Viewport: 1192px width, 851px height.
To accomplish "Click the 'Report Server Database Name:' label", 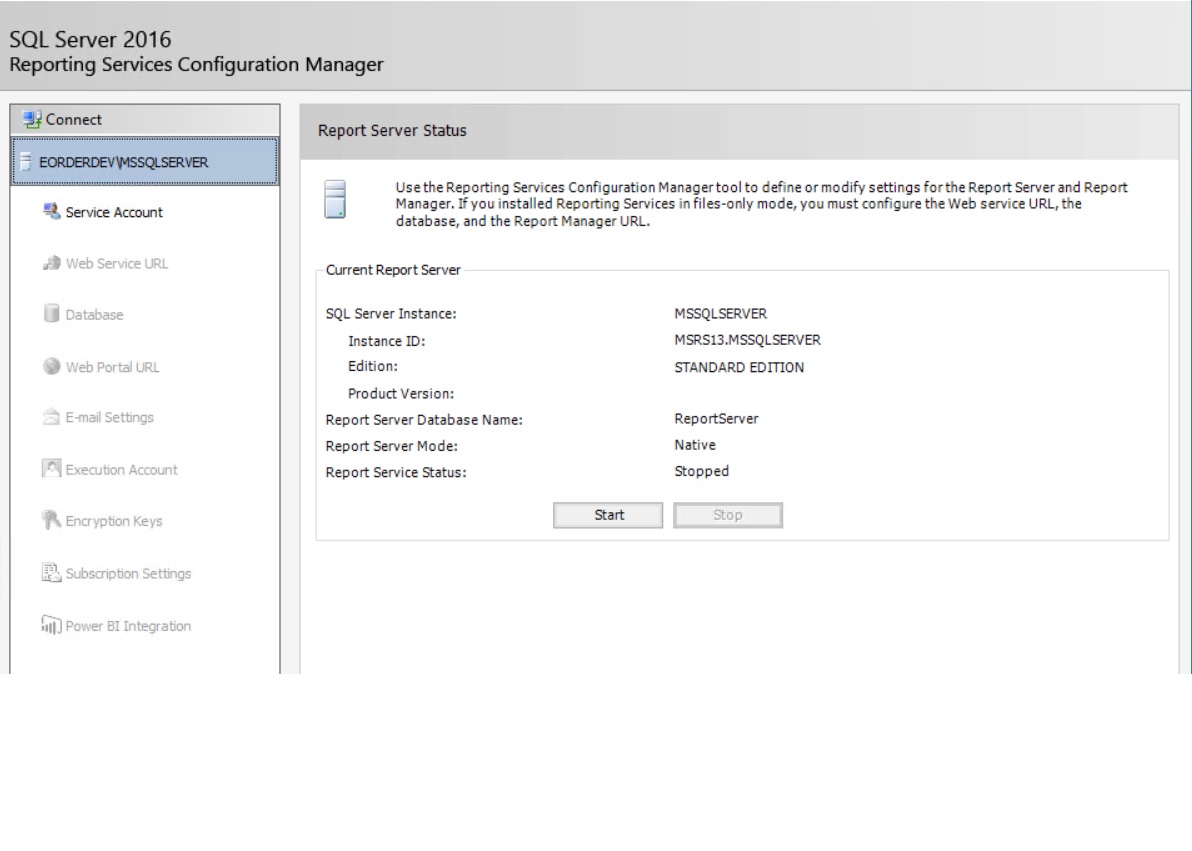I will coord(424,420).
